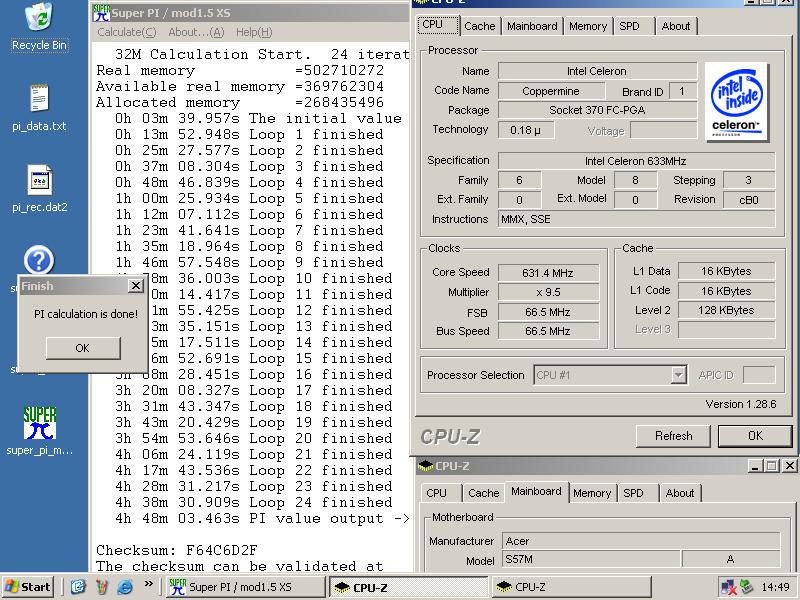The image size is (800, 600).
Task: Click the Code Name field Coppermine
Action: [551, 91]
